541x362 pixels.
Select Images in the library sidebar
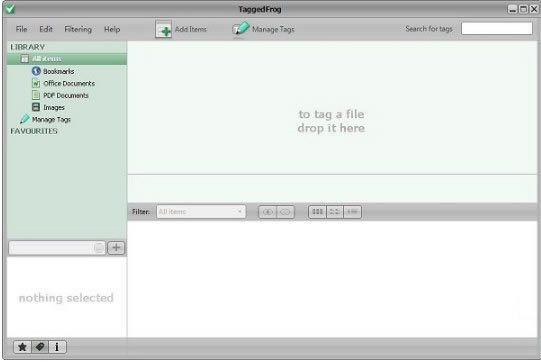(48, 107)
